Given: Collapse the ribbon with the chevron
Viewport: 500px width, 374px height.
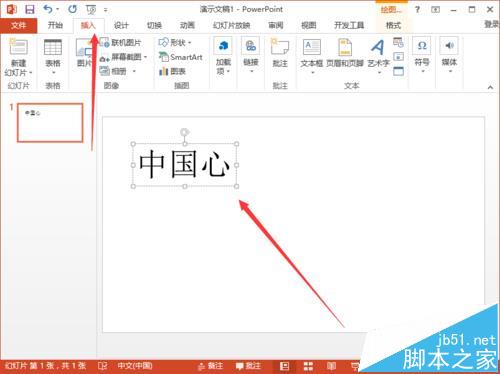Looking at the screenshot, I should 490,87.
